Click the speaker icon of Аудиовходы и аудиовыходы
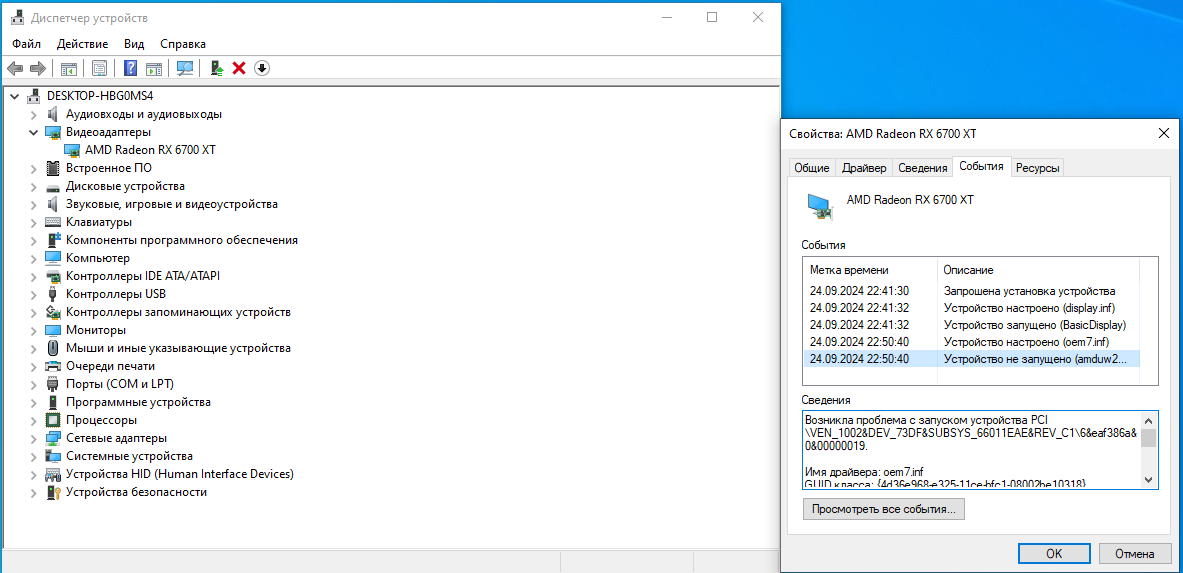Viewport: 1183px width, 573px height. (53, 114)
